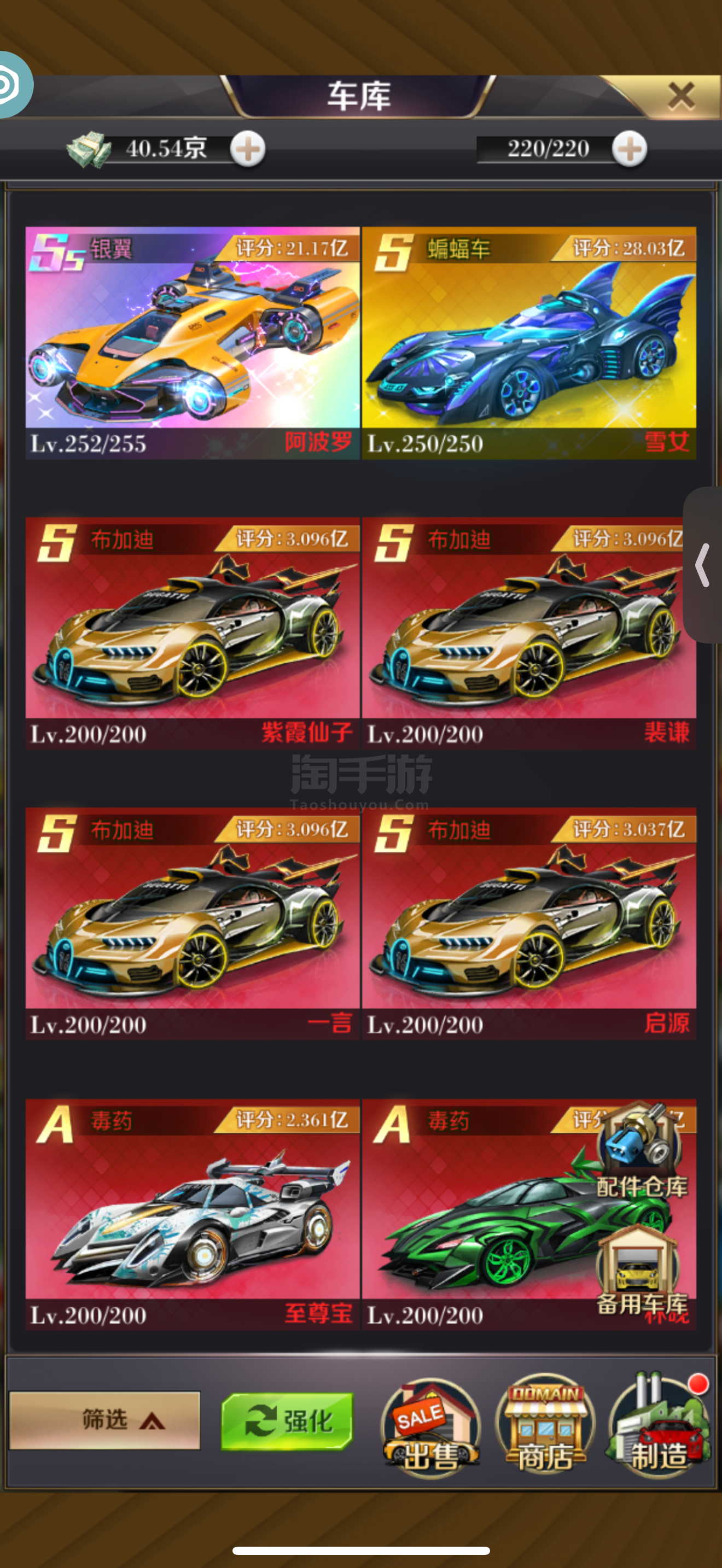Select the 布加迪 card driven by 一言
The height and width of the screenshot is (1568, 722).
[x=193, y=923]
